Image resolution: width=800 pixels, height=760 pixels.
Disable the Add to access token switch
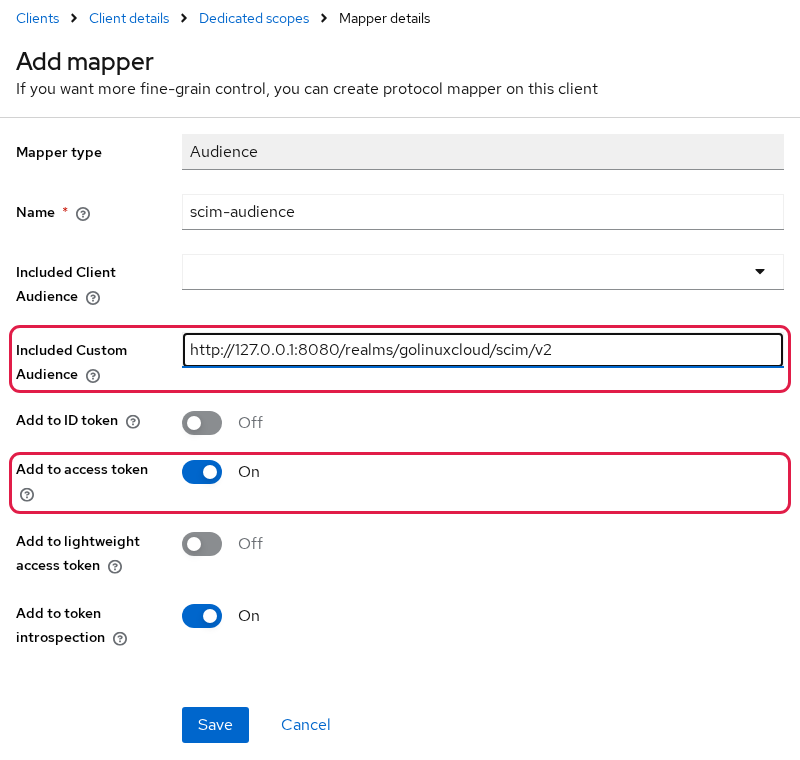pos(202,472)
